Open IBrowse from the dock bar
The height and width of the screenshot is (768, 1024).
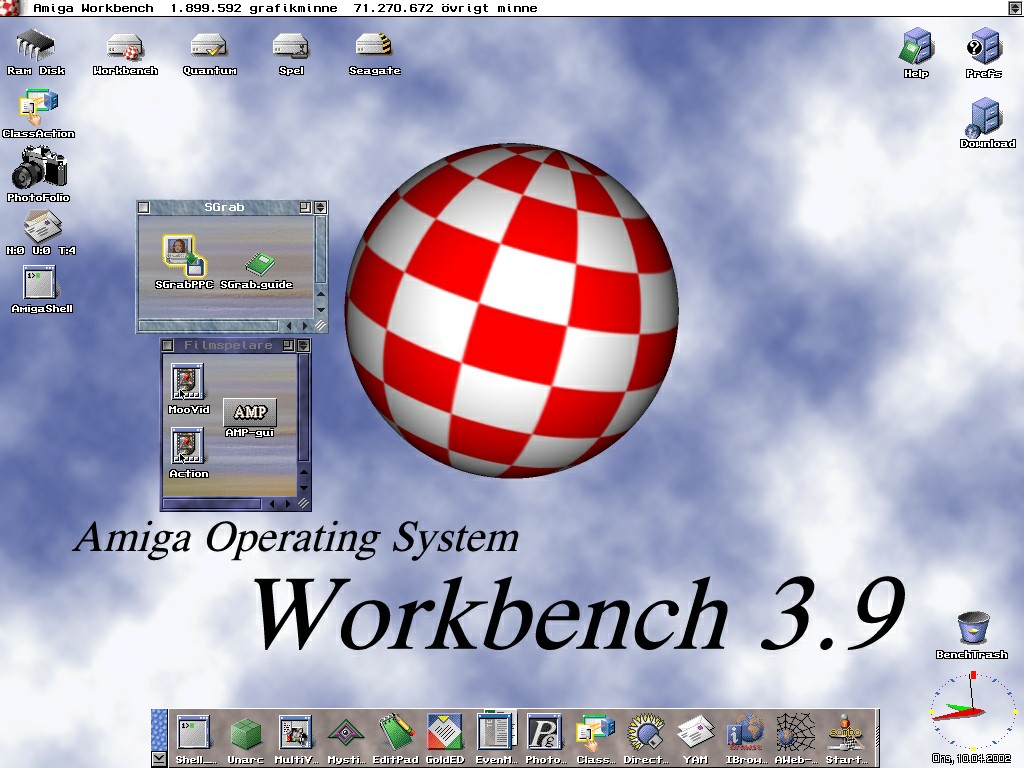click(x=745, y=733)
